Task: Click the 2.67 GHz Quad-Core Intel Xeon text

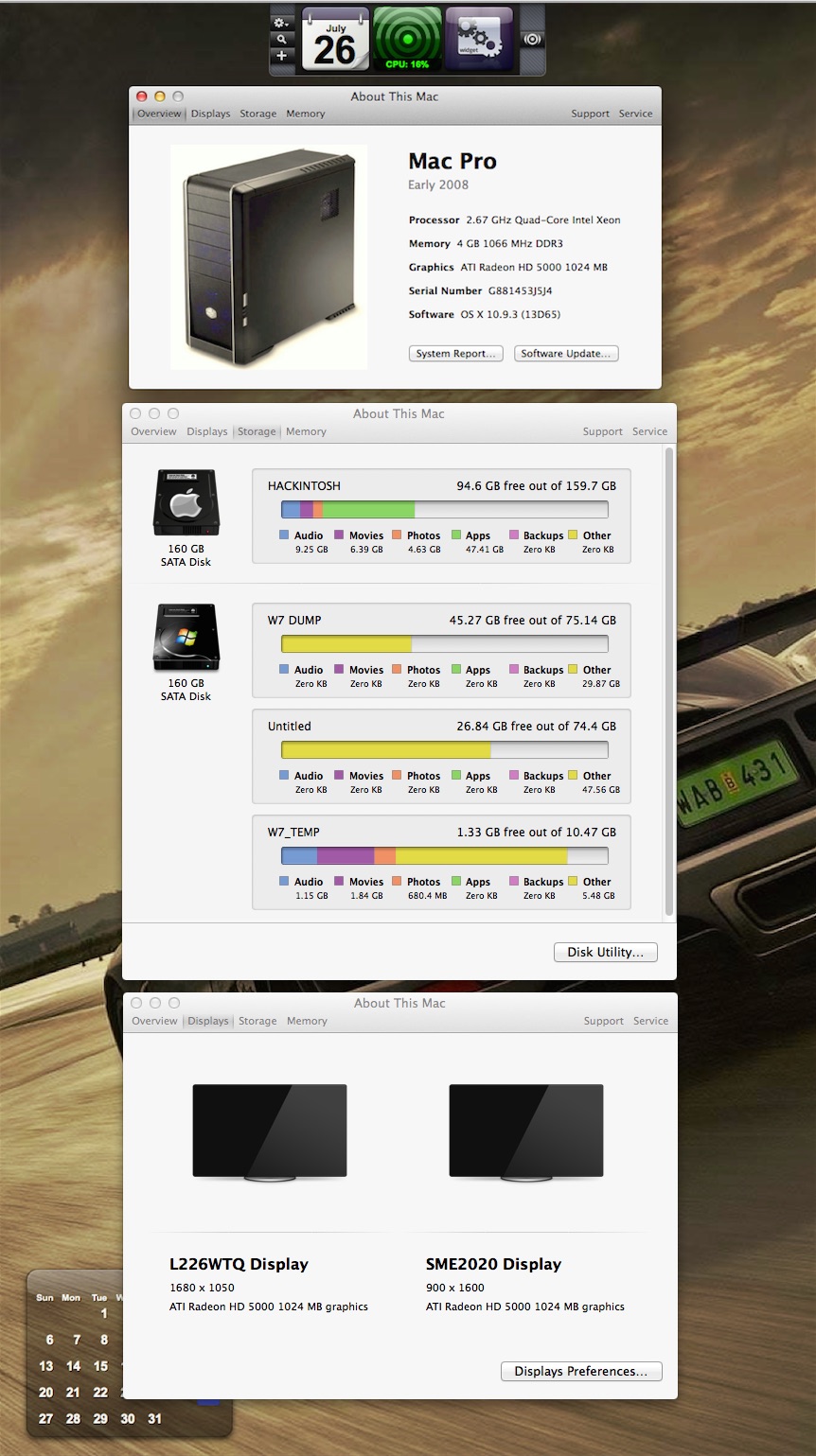Action: (x=543, y=219)
